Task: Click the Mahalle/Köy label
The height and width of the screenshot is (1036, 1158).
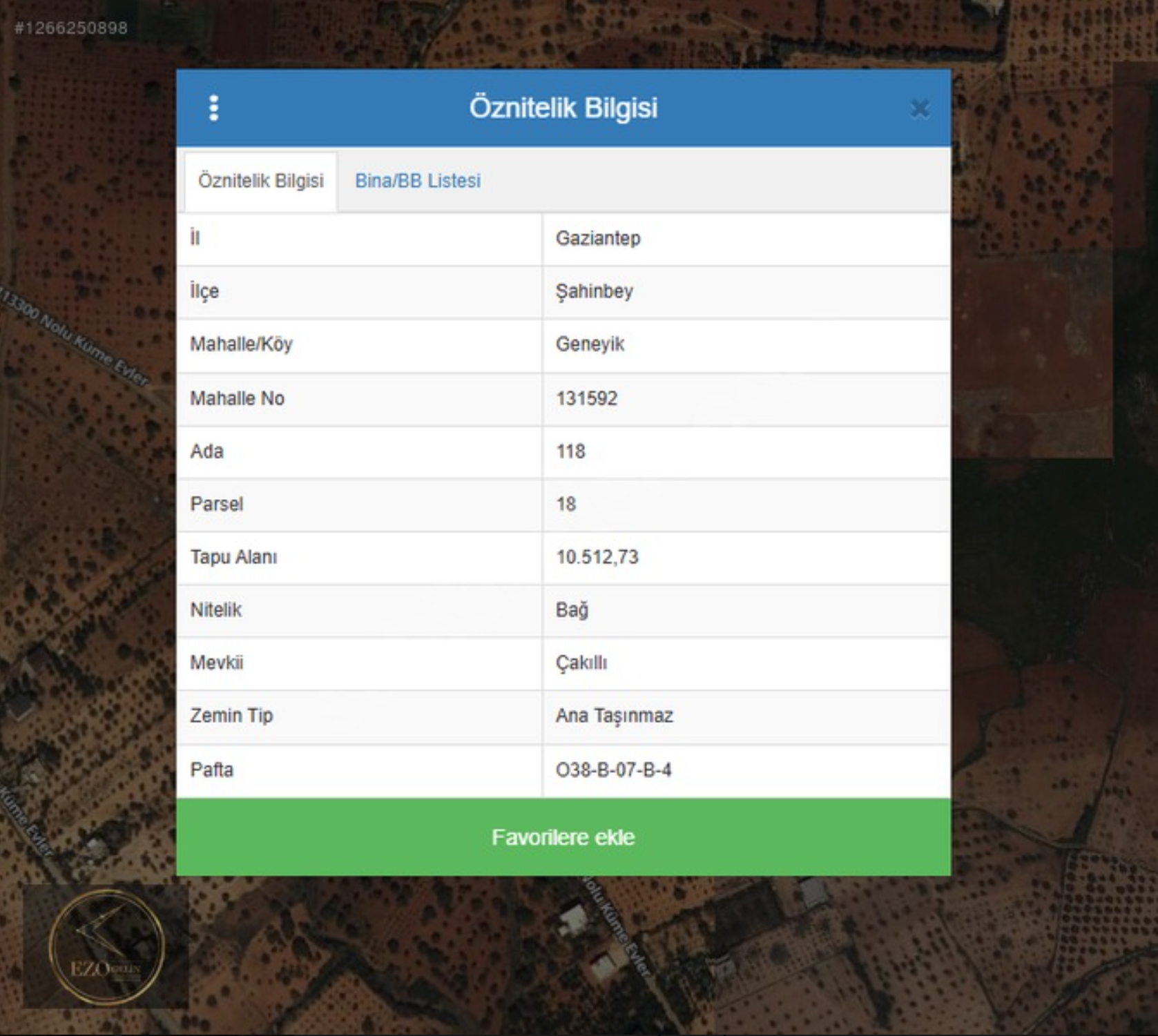Action: click(x=242, y=344)
